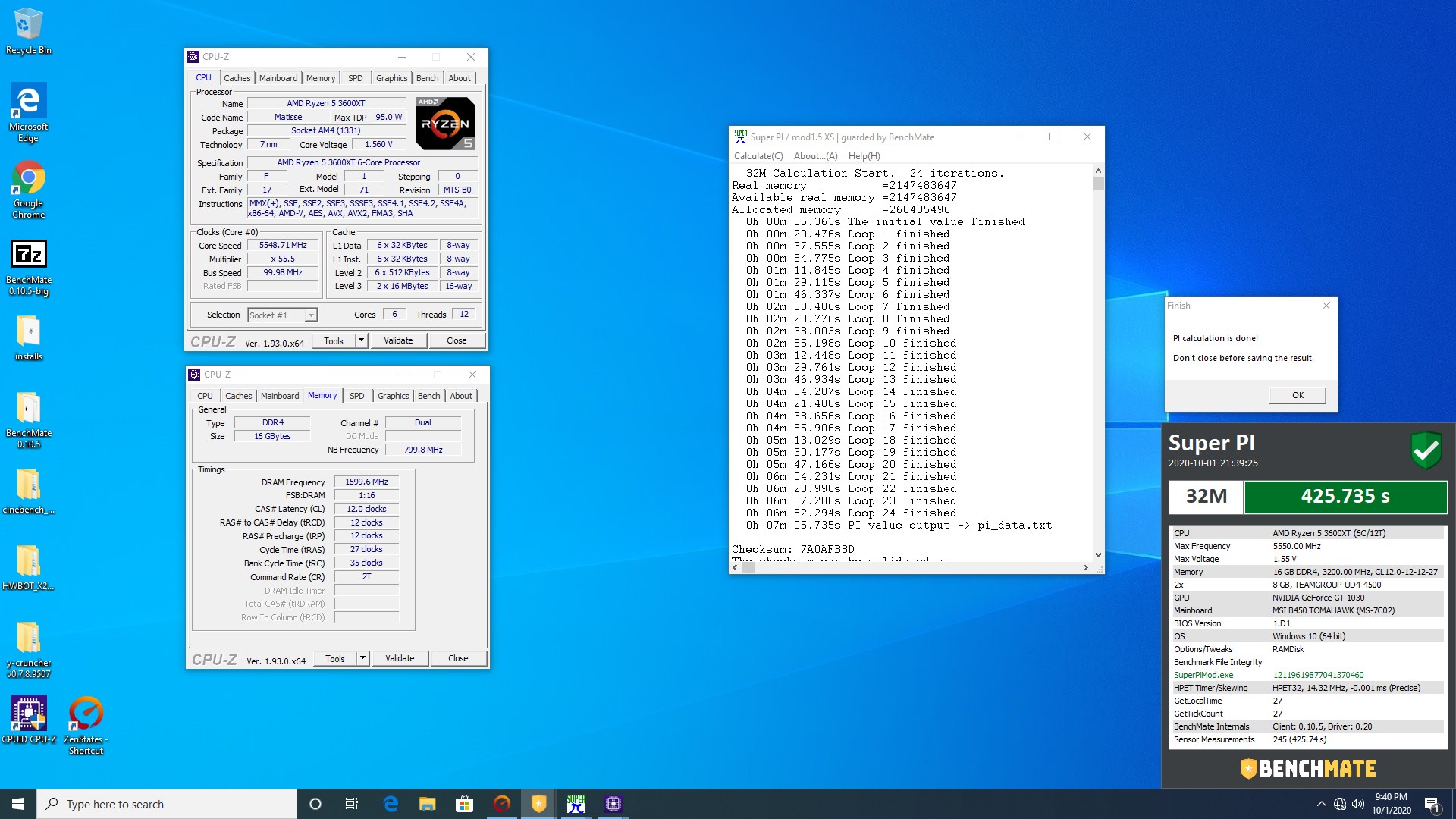
Task: Select the HWBOT_X2 folder icon
Action: point(28,567)
